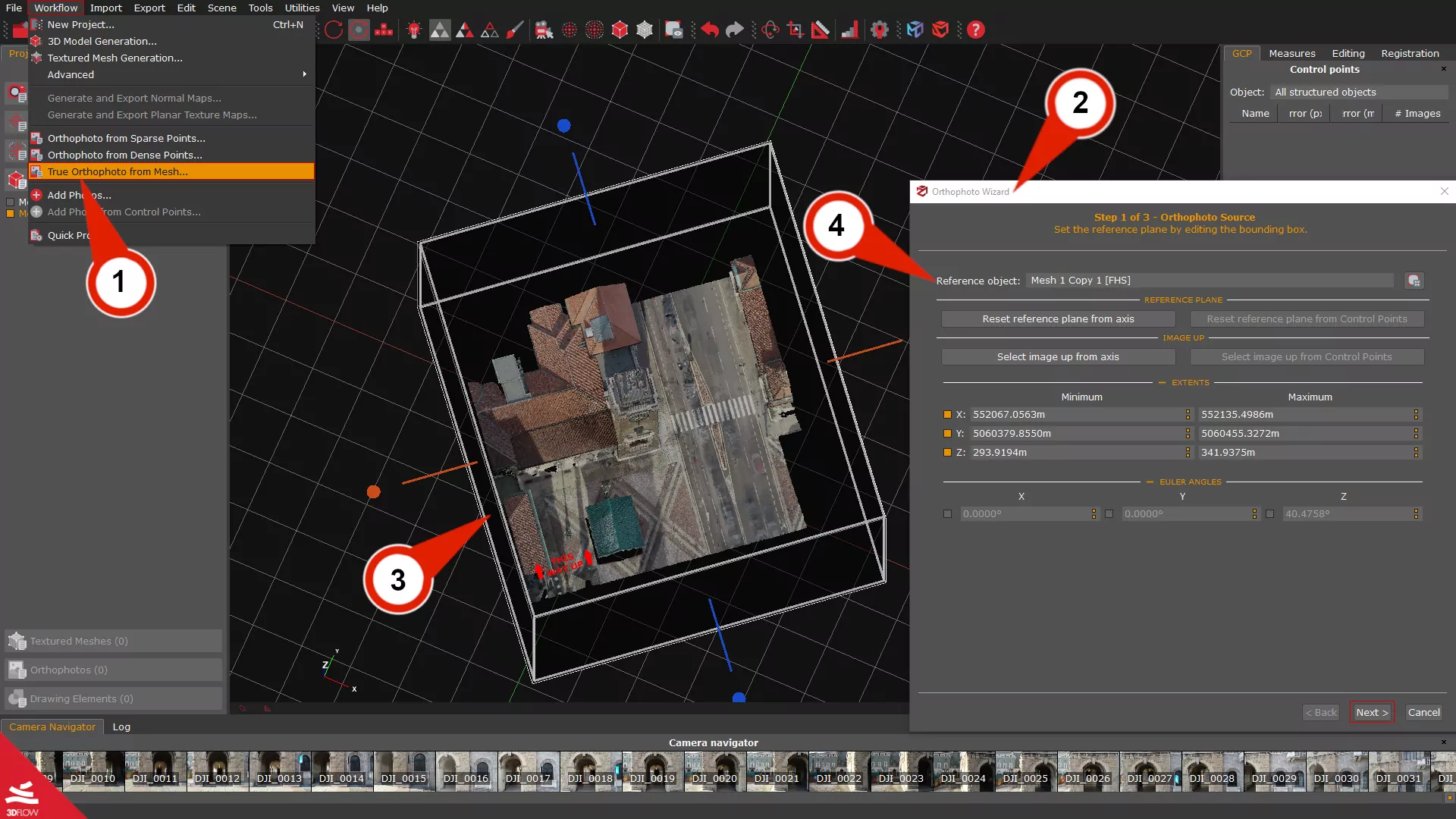The height and width of the screenshot is (819, 1456).
Task: Adjust the Z maximum extent stepper
Action: [1415, 452]
